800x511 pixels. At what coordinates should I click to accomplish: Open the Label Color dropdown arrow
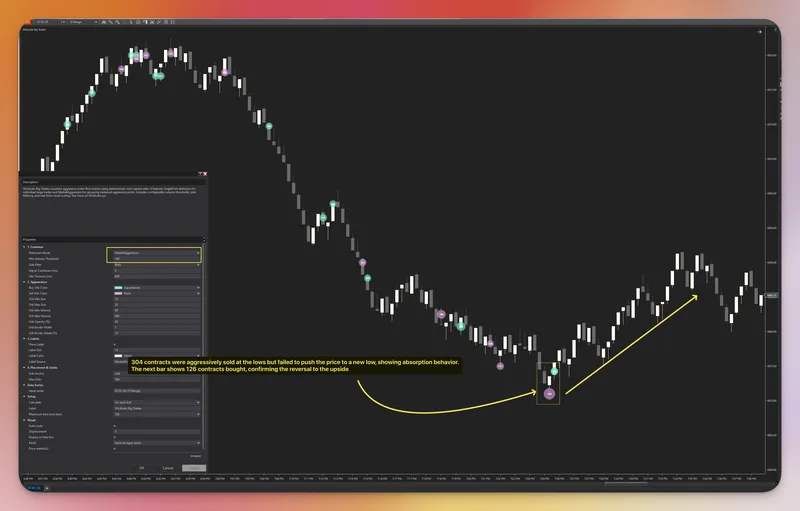pyautogui.click(x=198, y=355)
